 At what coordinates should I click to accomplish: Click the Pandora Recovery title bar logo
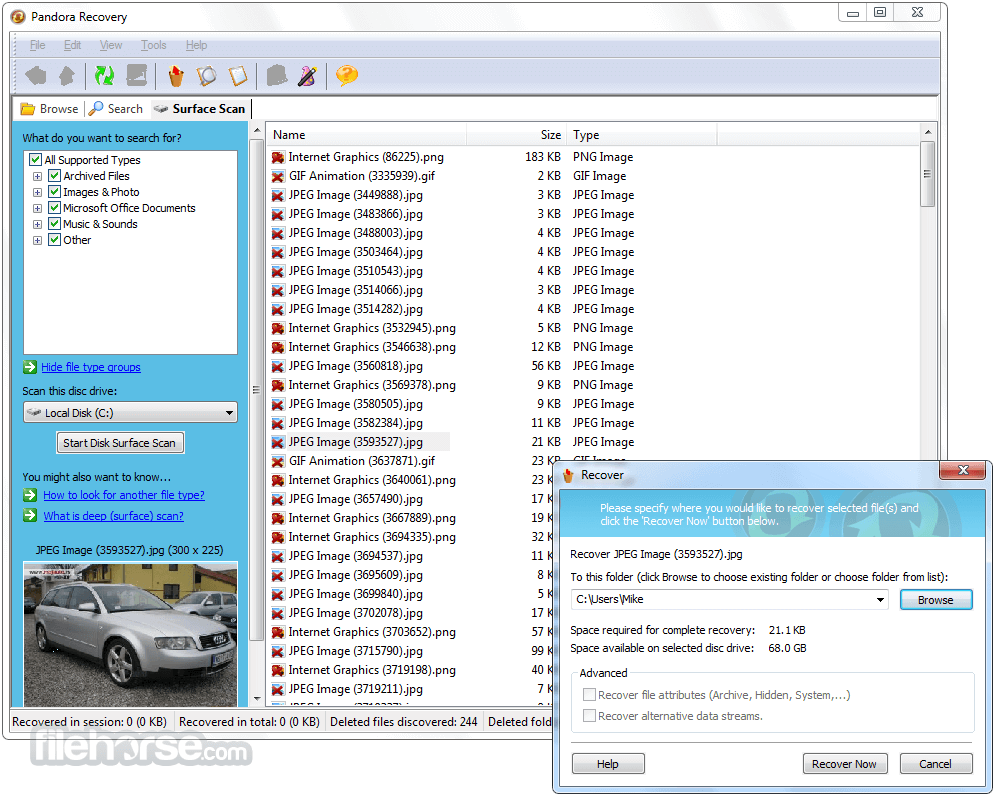pyautogui.click(x=18, y=17)
